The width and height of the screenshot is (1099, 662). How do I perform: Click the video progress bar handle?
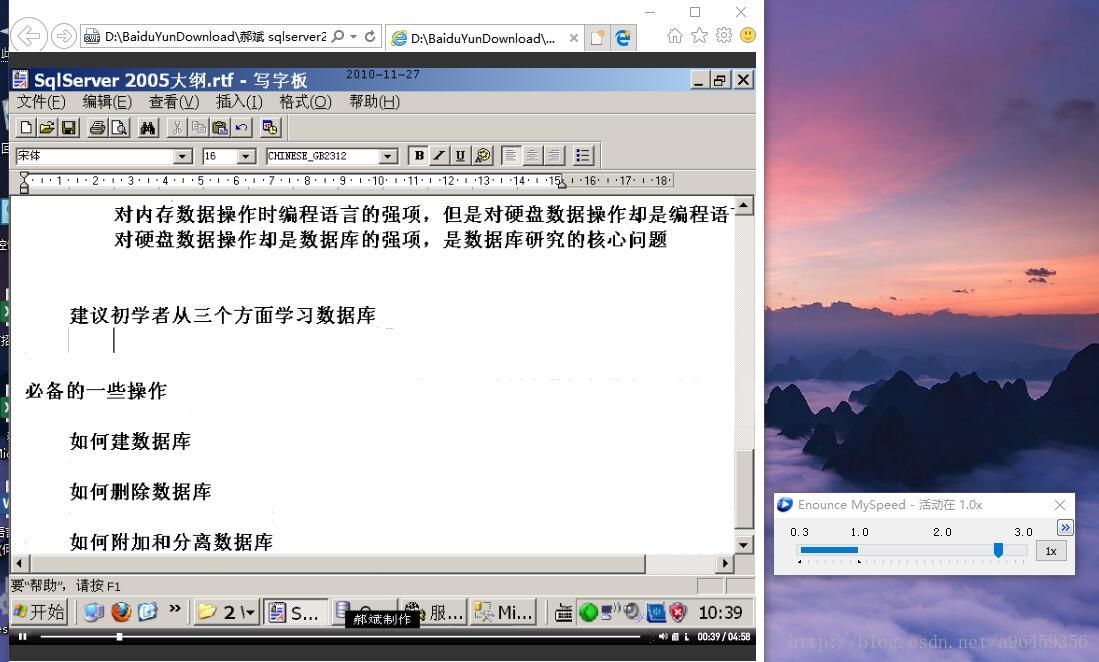tap(119, 637)
